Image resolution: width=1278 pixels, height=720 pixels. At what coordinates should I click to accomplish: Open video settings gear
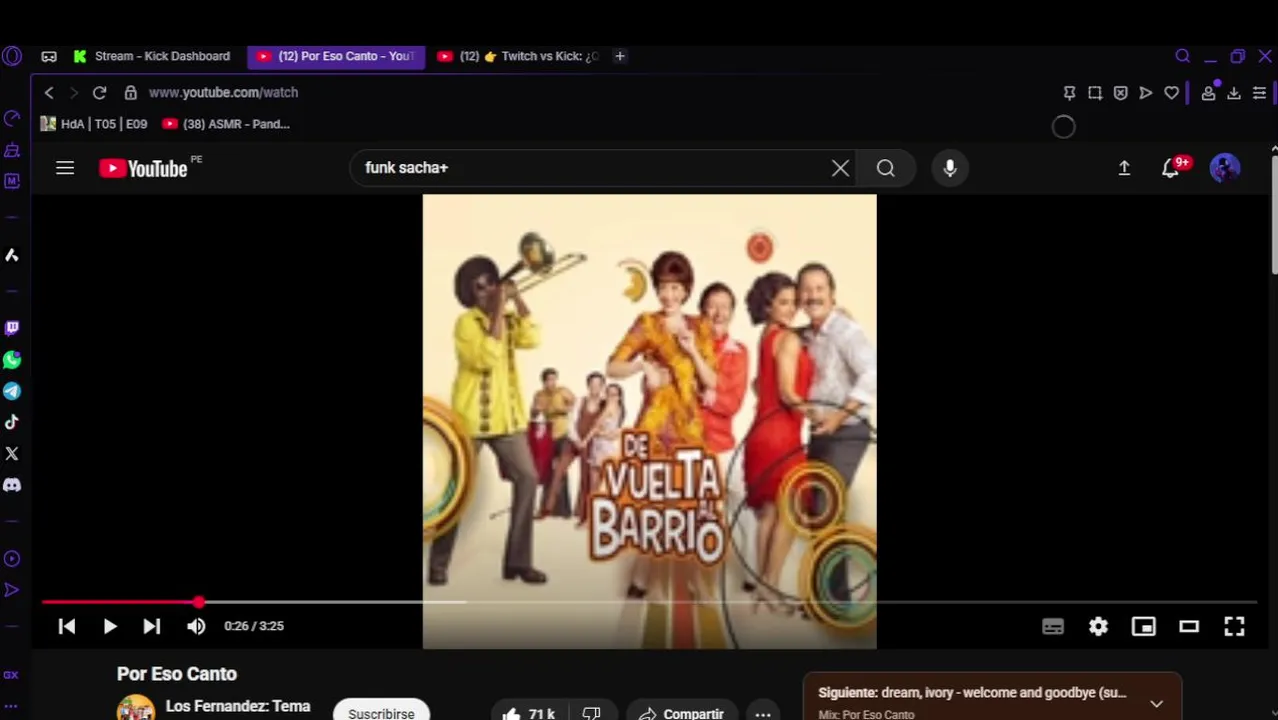[x=1098, y=626]
